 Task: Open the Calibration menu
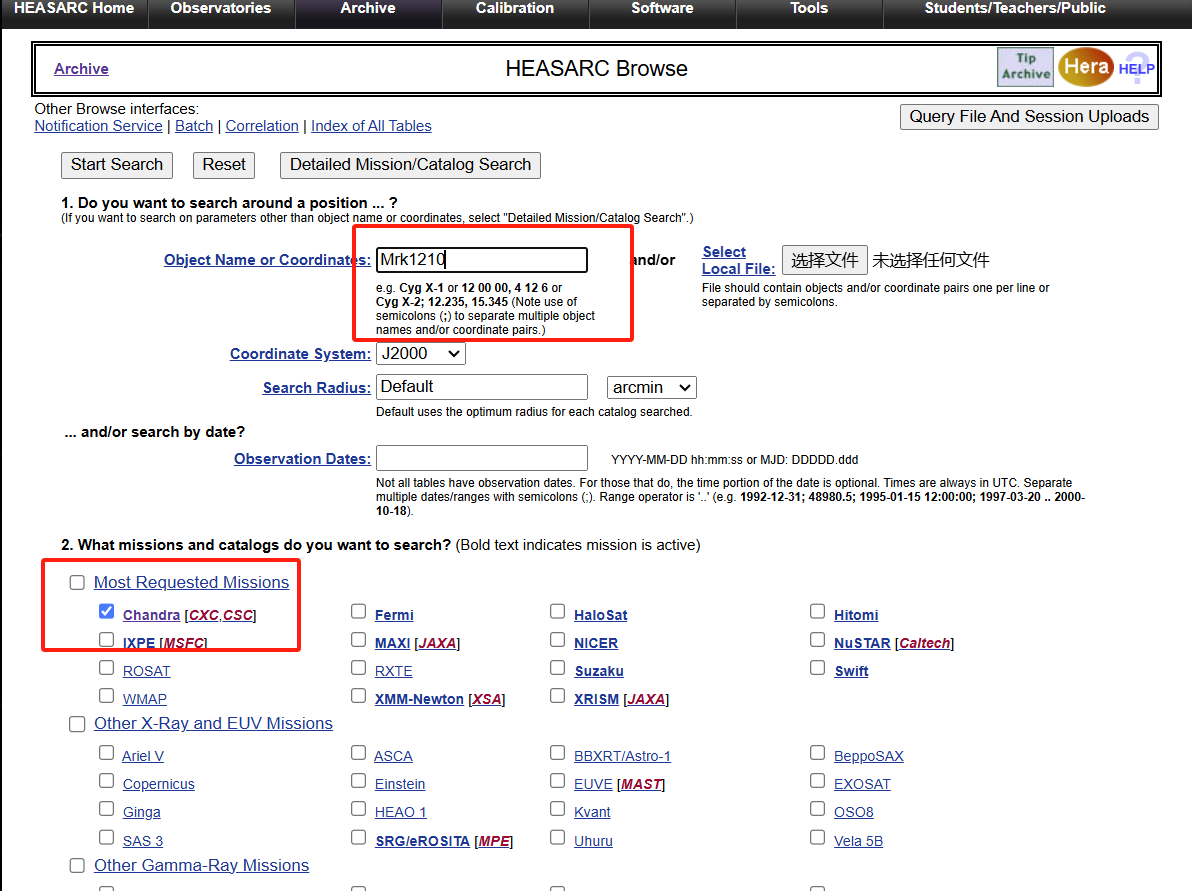pos(515,8)
